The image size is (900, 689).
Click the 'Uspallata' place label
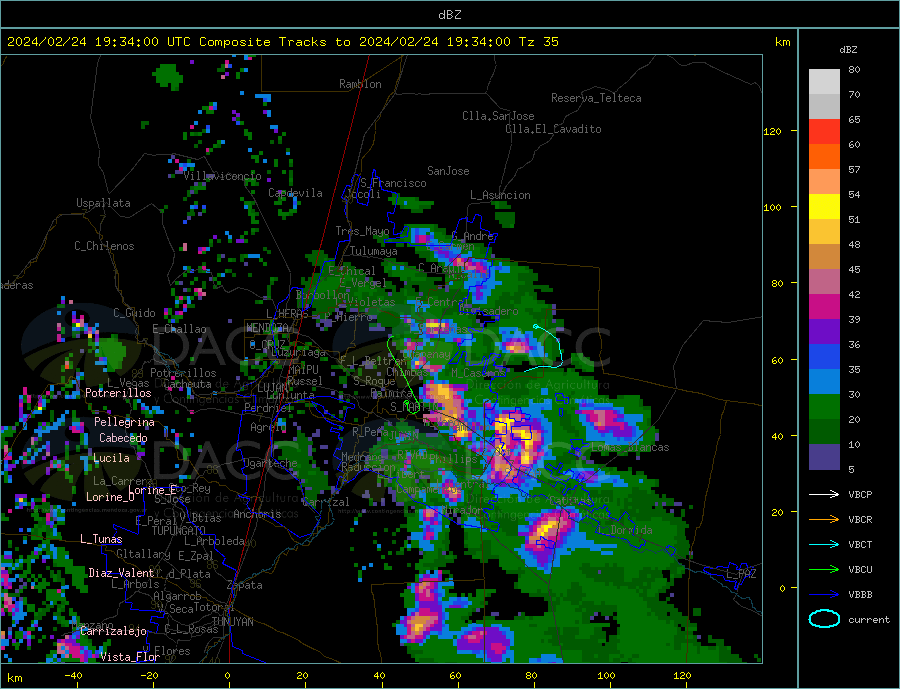(x=103, y=203)
